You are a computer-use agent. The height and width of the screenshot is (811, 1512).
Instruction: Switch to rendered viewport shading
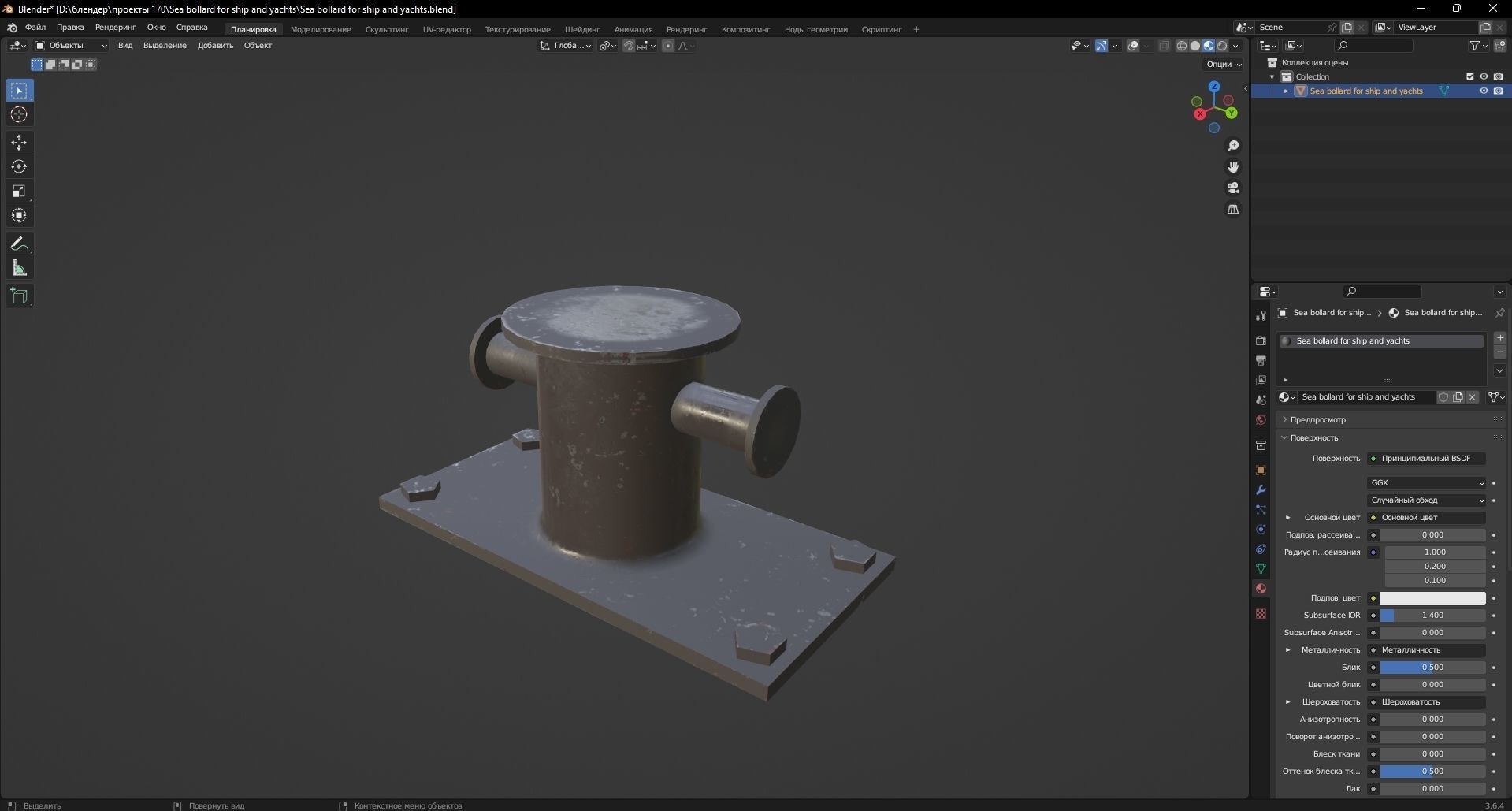(x=1222, y=46)
